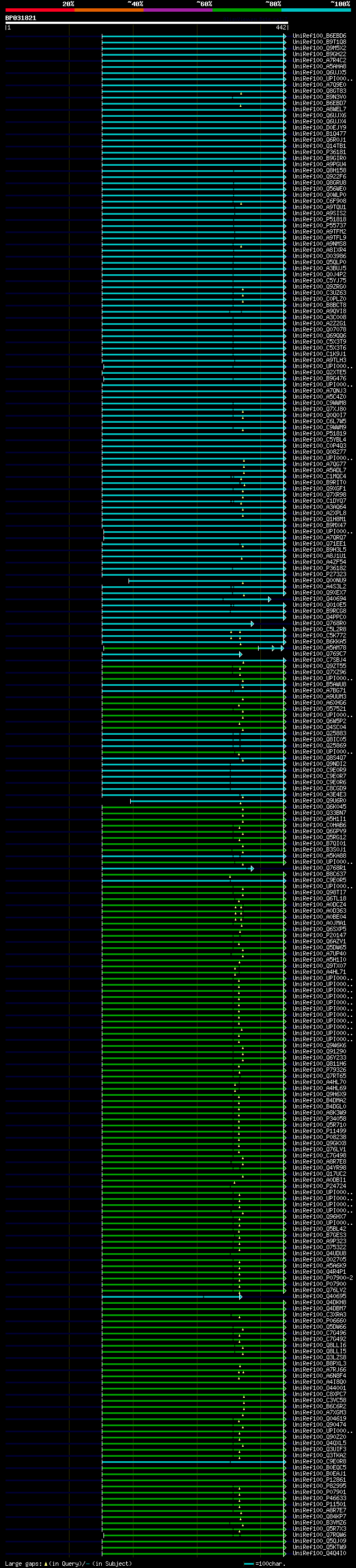The height and width of the screenshot is (1568, 356).
Task: Select the UniRef100_B1Q477 label
Action: tap(319, 134)
